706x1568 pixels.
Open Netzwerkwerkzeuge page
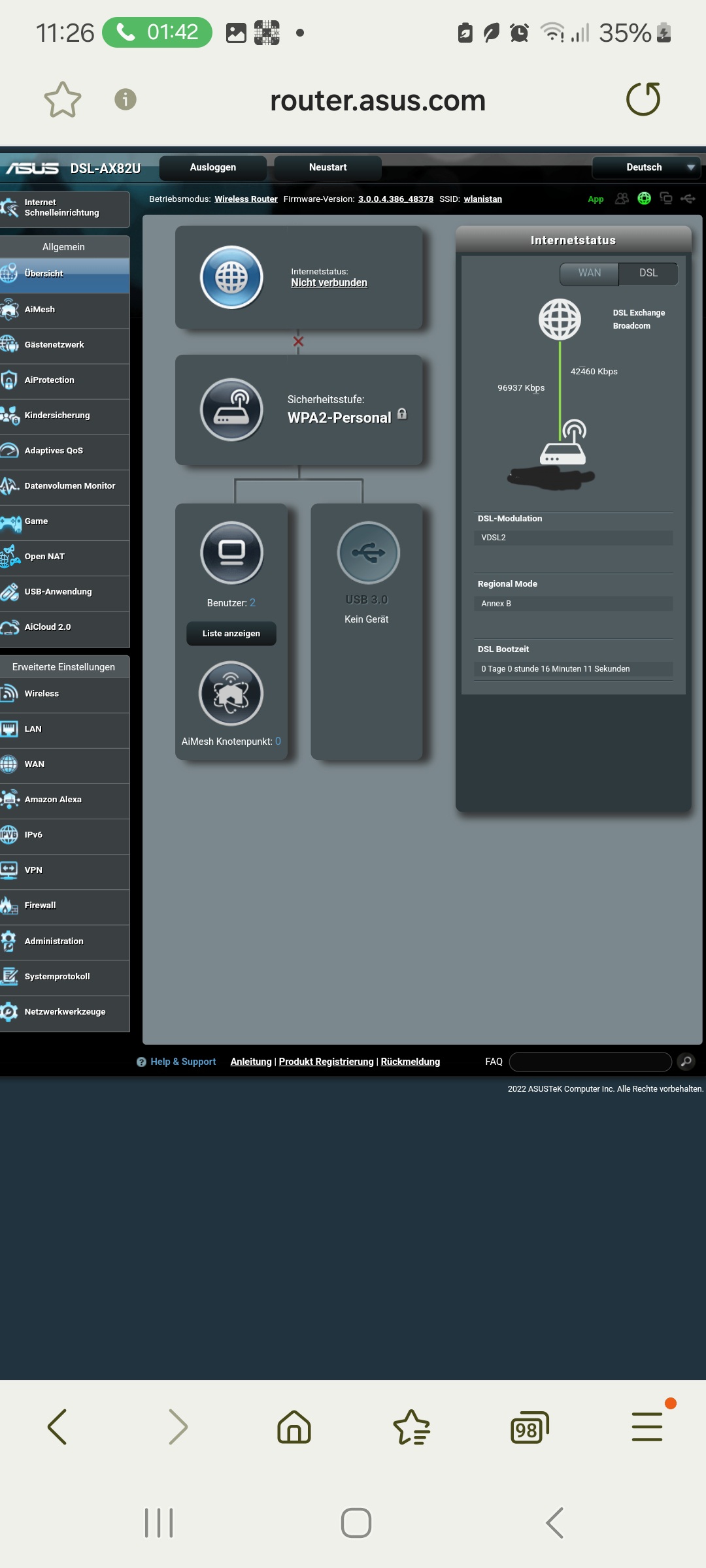[x=65, y=1012]
